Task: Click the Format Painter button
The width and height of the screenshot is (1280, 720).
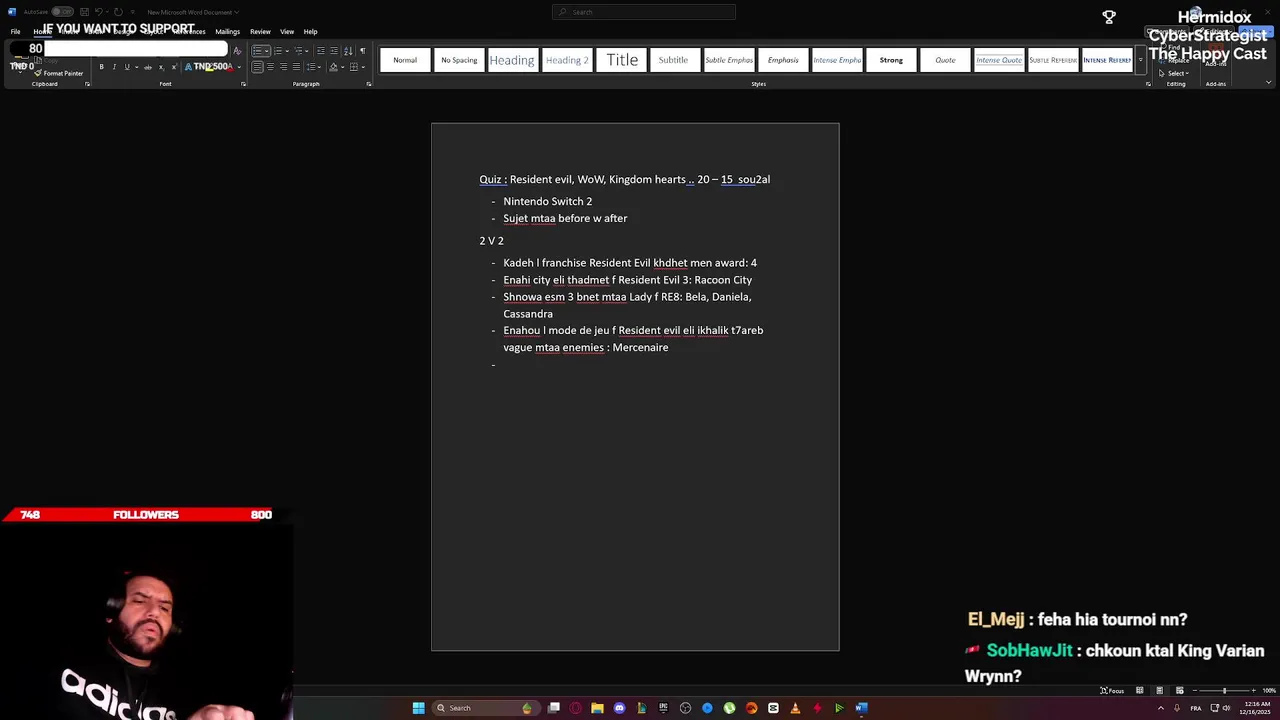Action: (57, 73)
